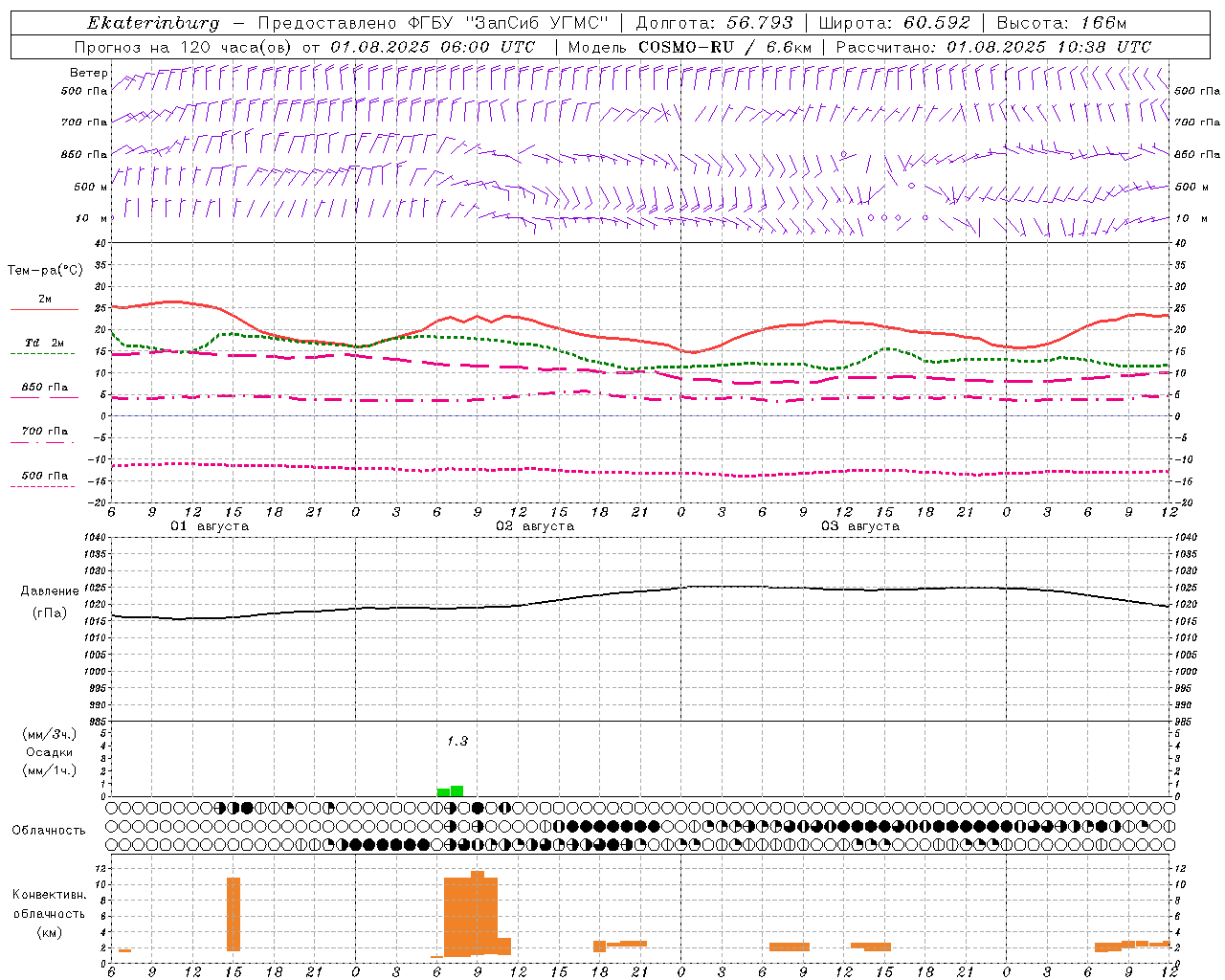Click the green precipitation bars

(x=450, y=791)
